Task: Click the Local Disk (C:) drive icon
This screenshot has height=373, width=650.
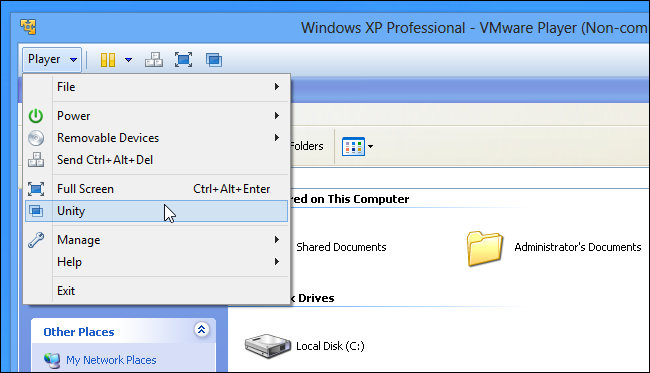Action: (x=267, y=346)
